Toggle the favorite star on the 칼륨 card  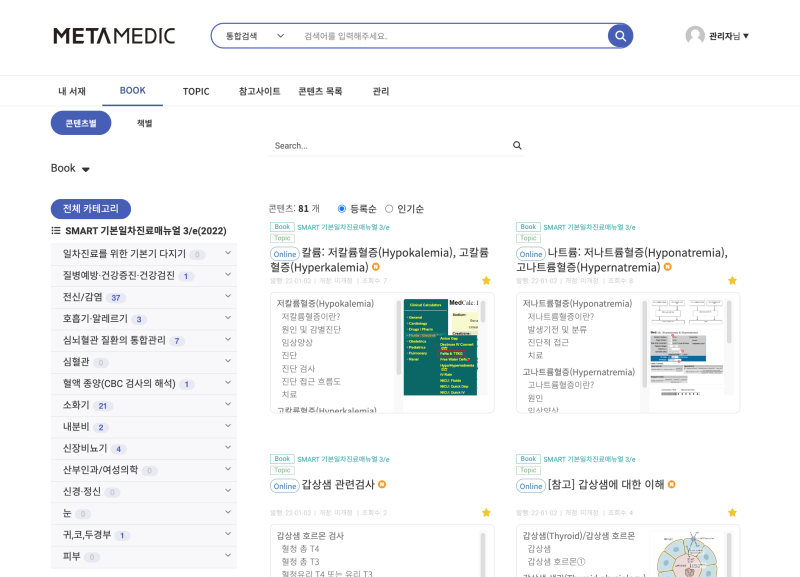point(487,281)
